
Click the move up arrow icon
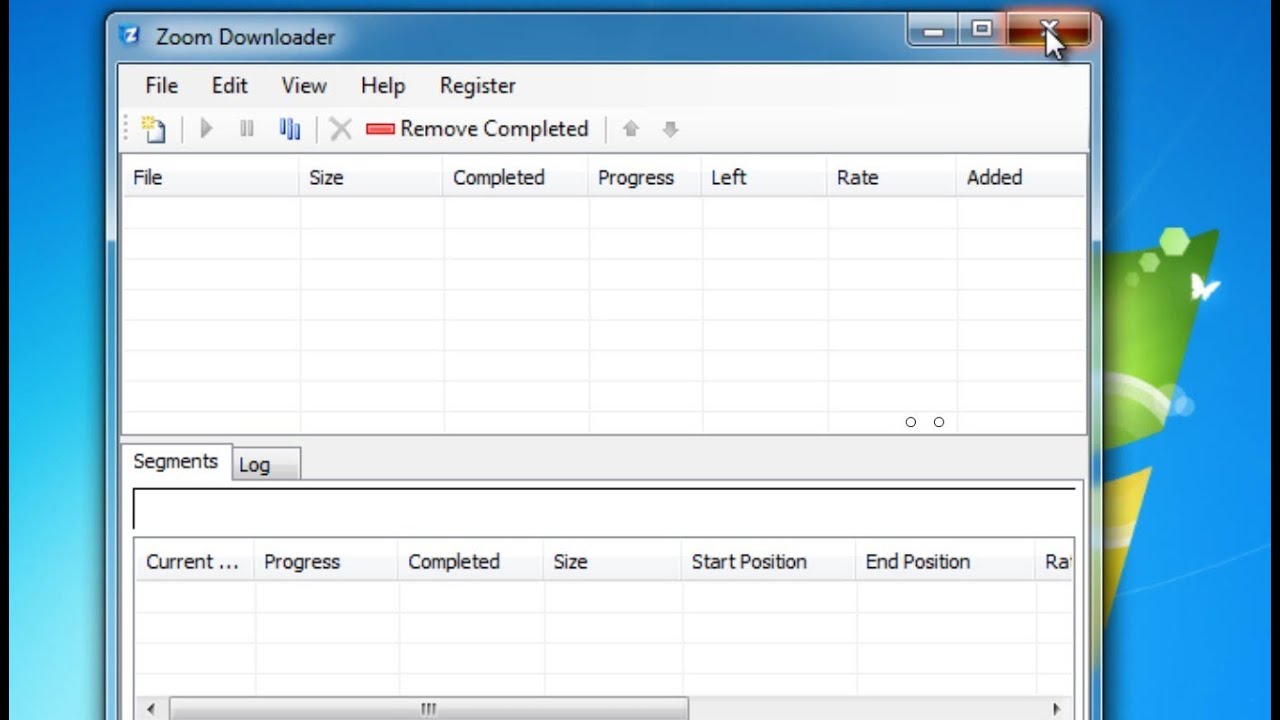point(630,129)
